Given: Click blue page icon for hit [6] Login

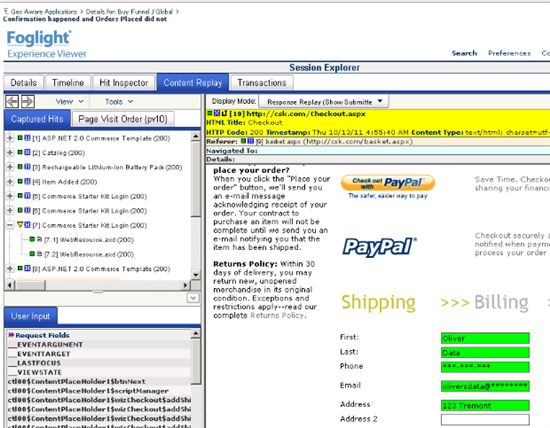Looking at the screenshot, I should click(27, 210).
